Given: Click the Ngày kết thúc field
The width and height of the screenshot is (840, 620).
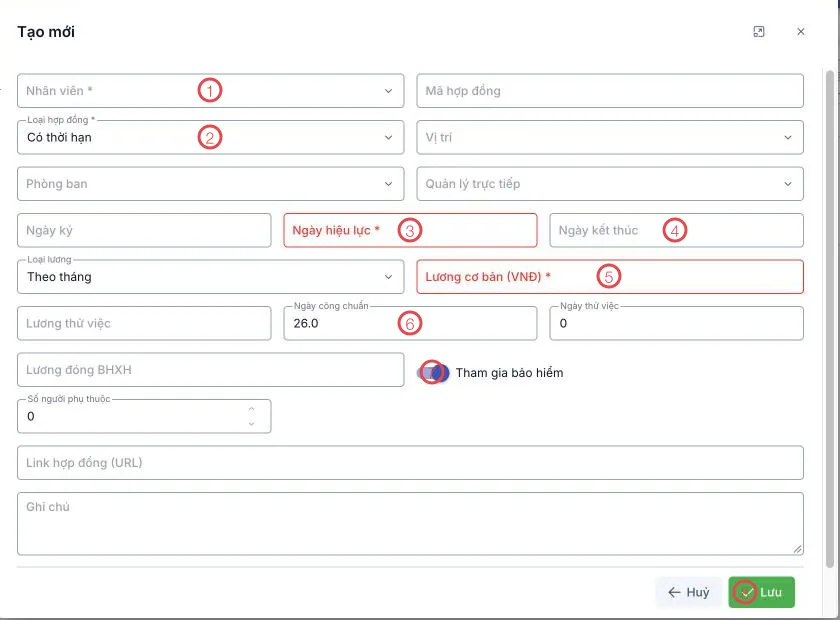Looking at the screenshot, I should pos(677,230).
